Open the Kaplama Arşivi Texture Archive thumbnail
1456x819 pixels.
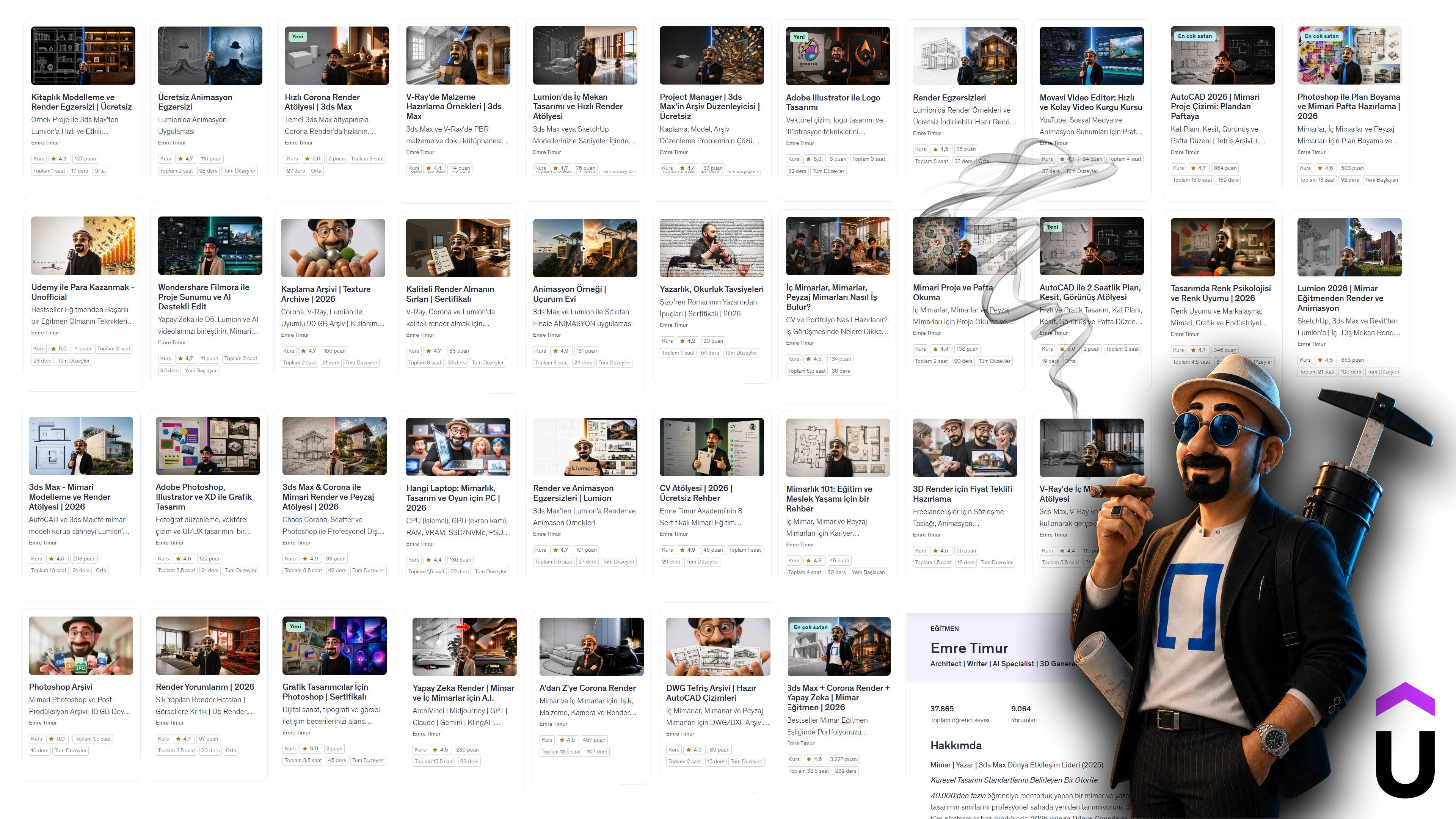(x=333, y=248)
